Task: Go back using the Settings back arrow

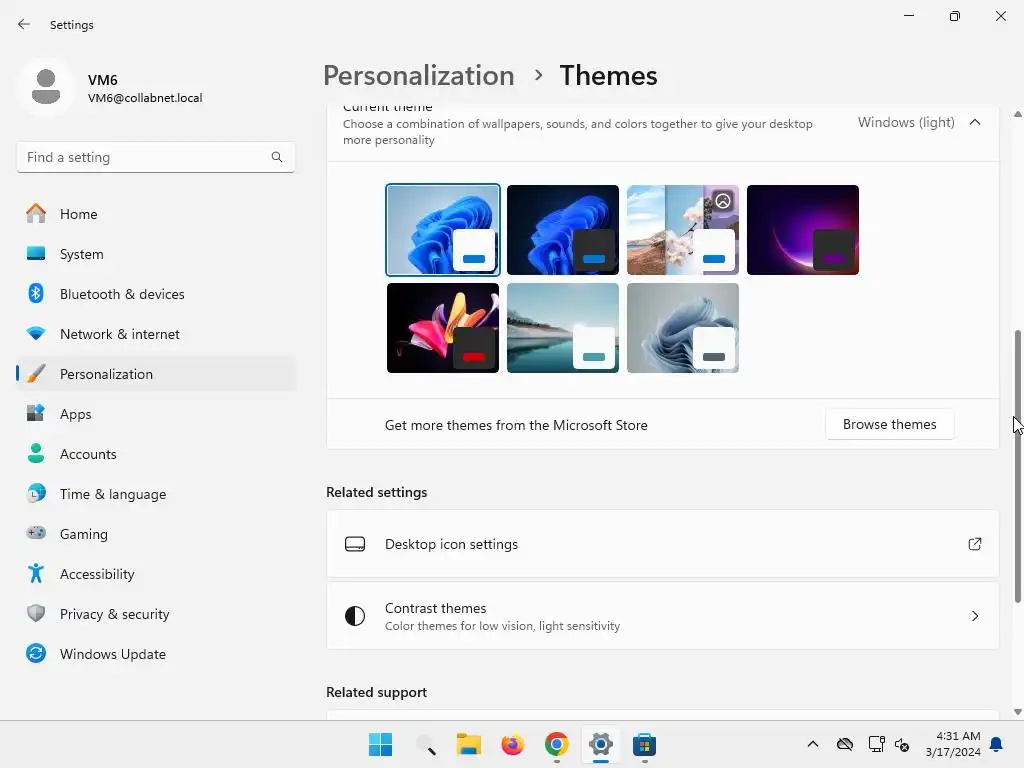Action: click(x=24, y=24)
